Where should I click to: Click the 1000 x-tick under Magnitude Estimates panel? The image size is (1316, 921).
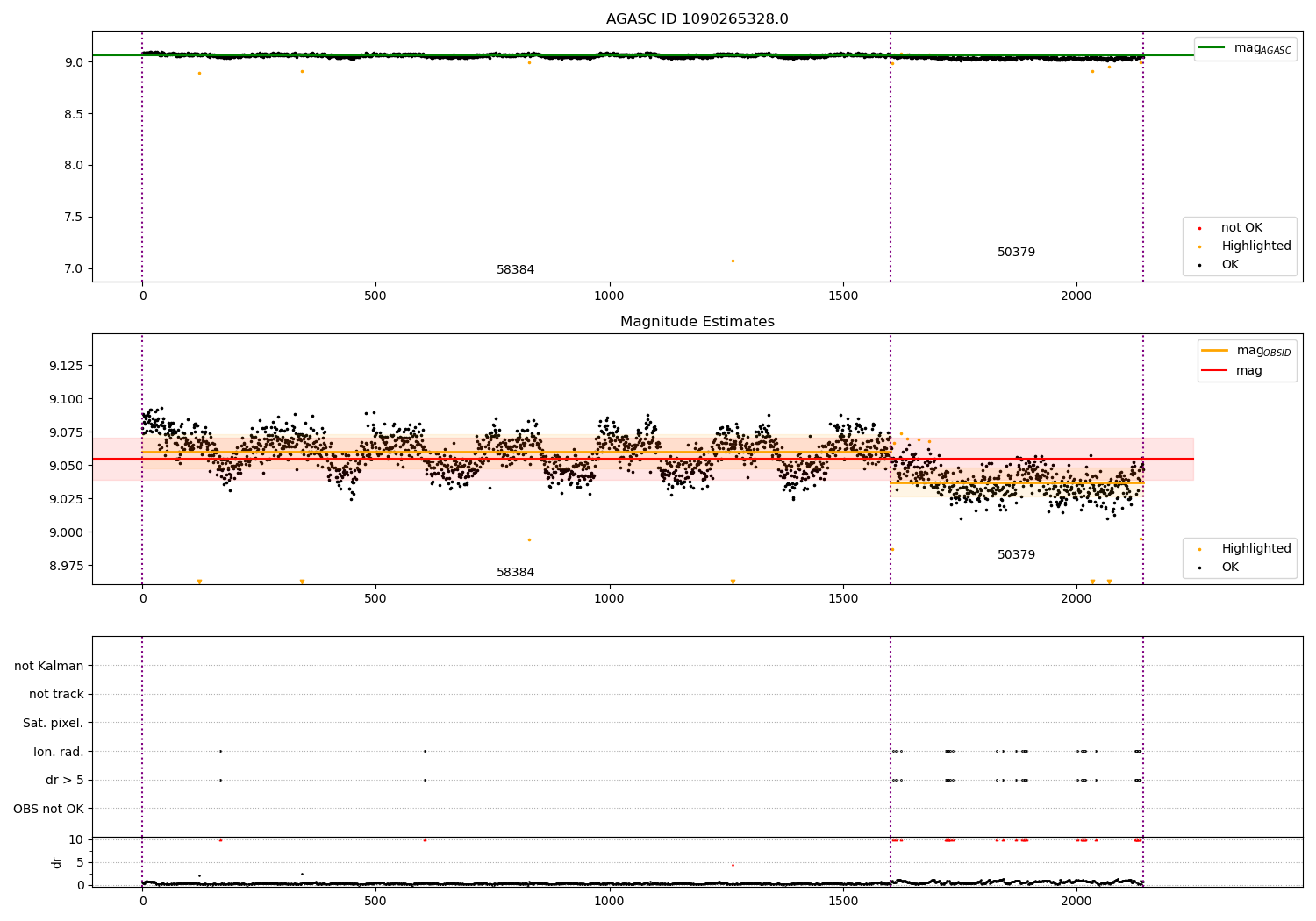[x=609, y=599]
